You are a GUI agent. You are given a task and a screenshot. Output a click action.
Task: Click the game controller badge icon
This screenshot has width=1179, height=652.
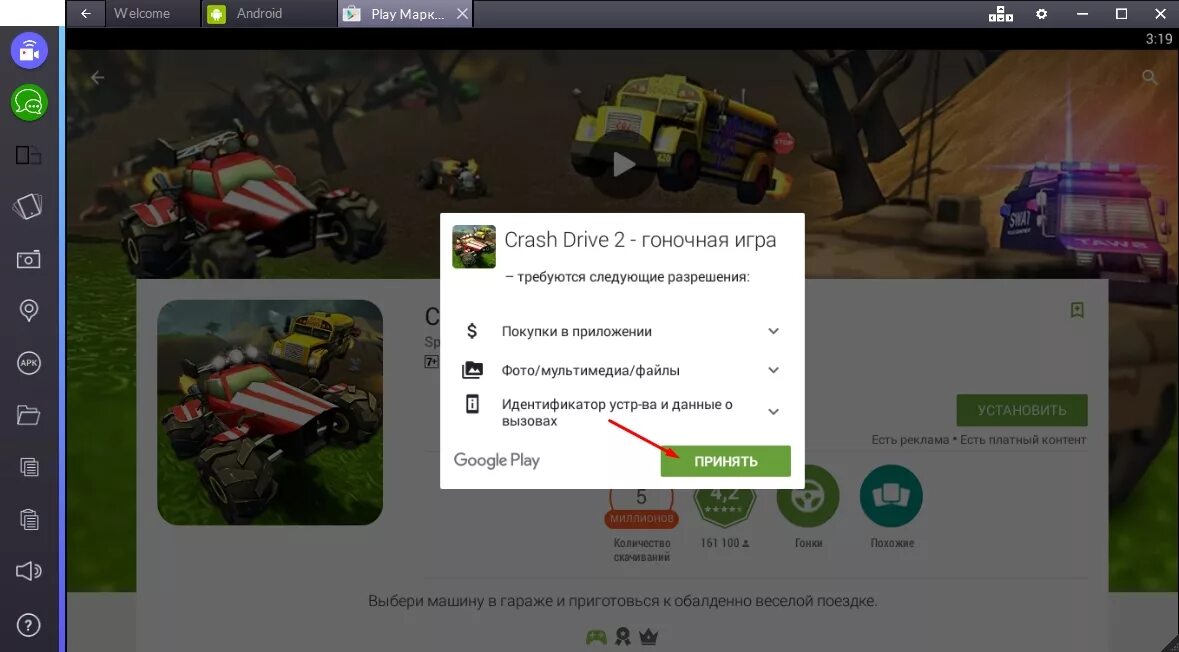(596, 637)
